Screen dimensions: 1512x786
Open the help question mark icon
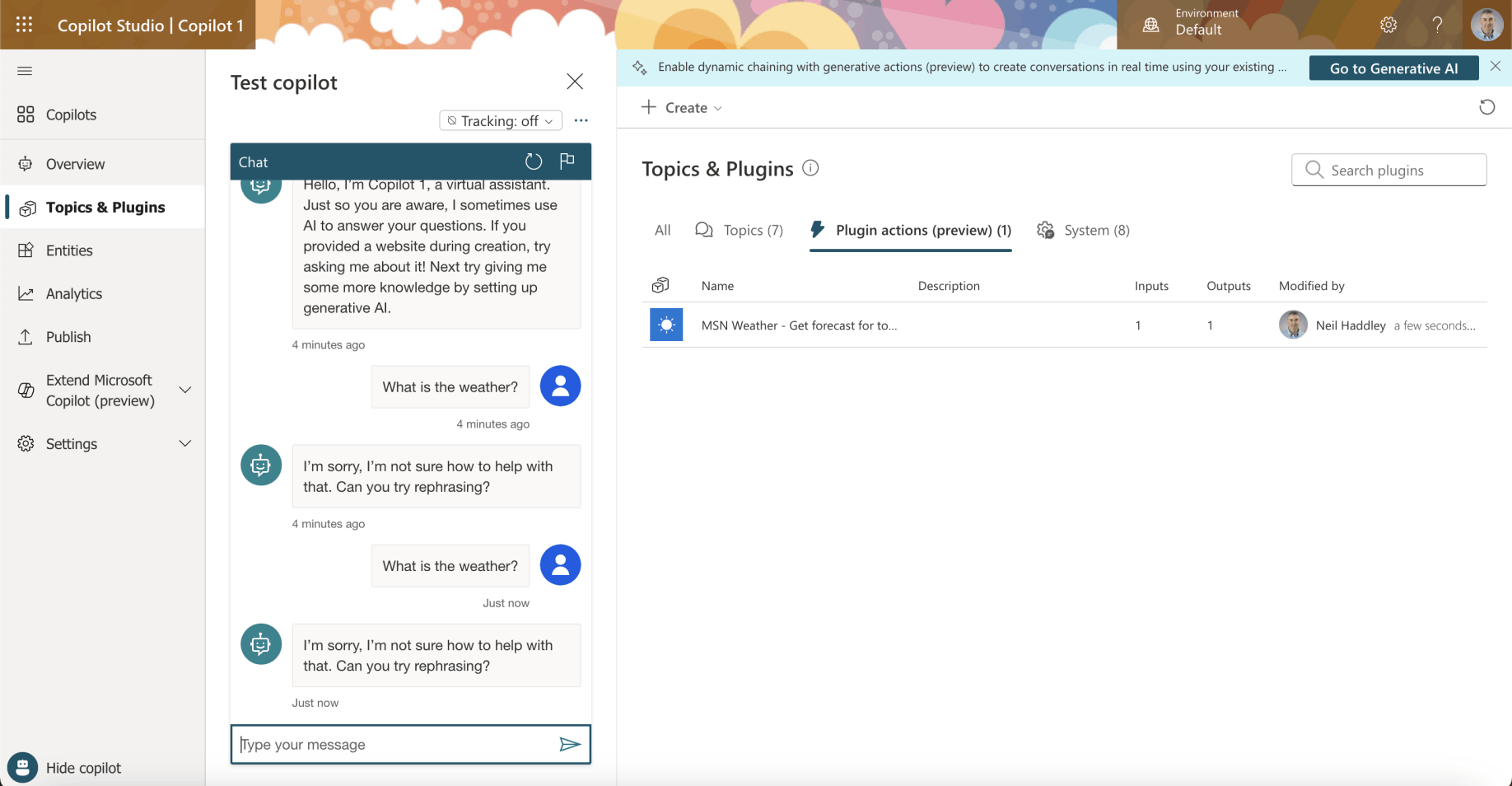tap(1437, 25)
